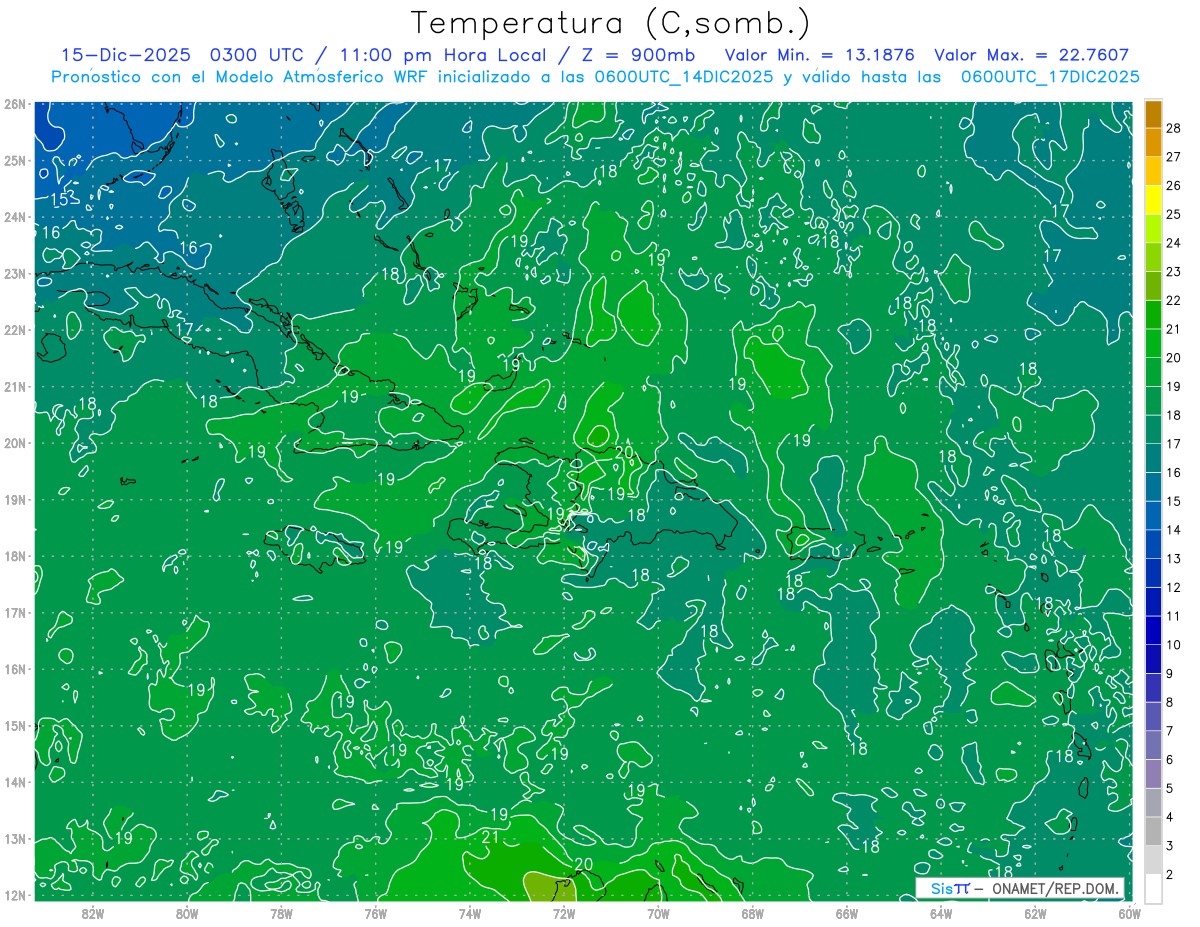Viewport: 1200px width, 927px height.
Task: Click the 'Valor Min. = 13.1876' text
Action: click(818, 55)
